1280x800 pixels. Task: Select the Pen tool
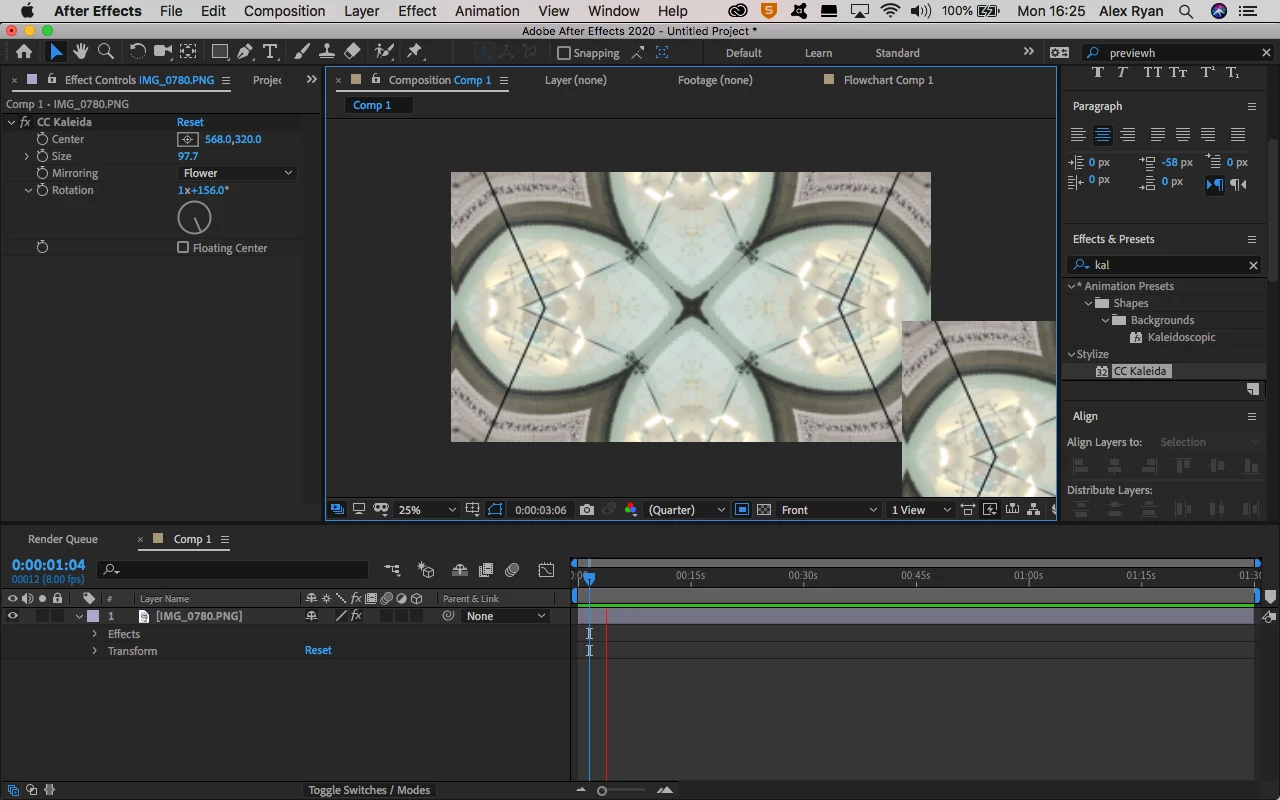pos(244,52)
